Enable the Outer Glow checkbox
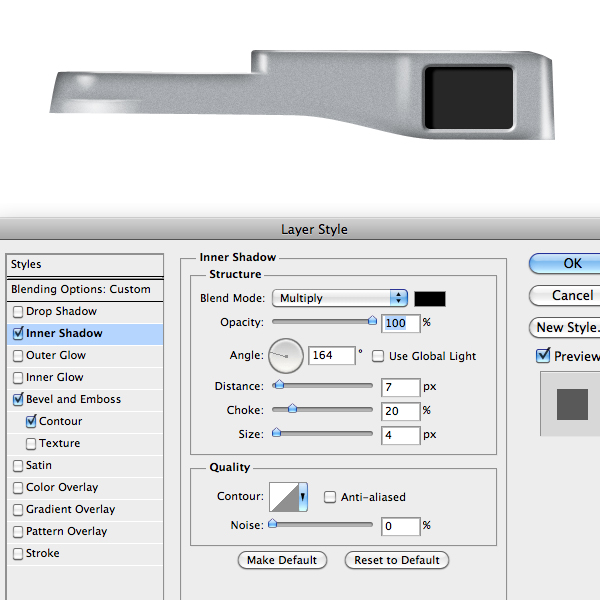The height and width of the screenshot is (600, 600). 18,356
